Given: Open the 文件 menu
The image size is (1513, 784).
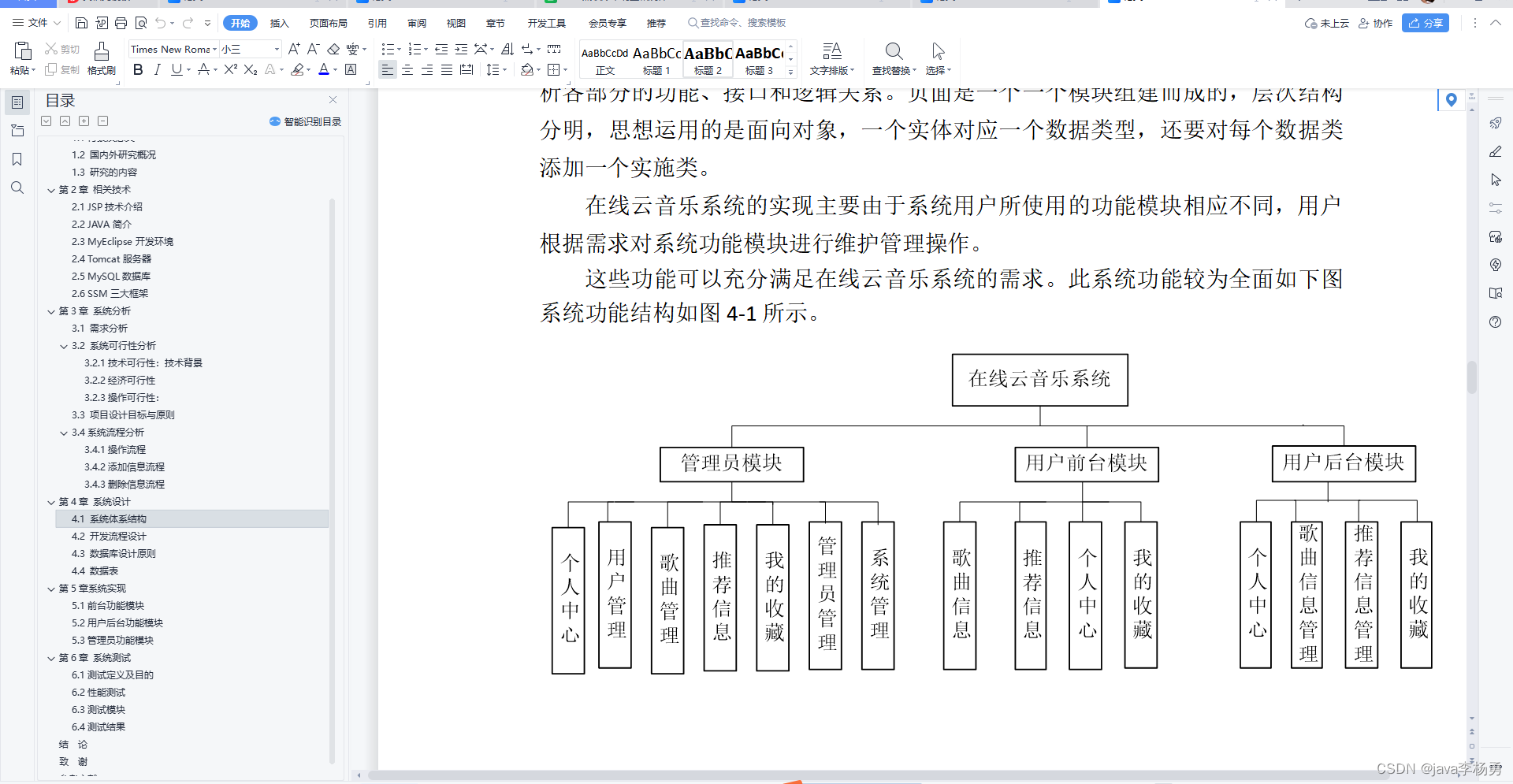Looking at the screenshot, I should pyautogui.click(x=36, y=23).
